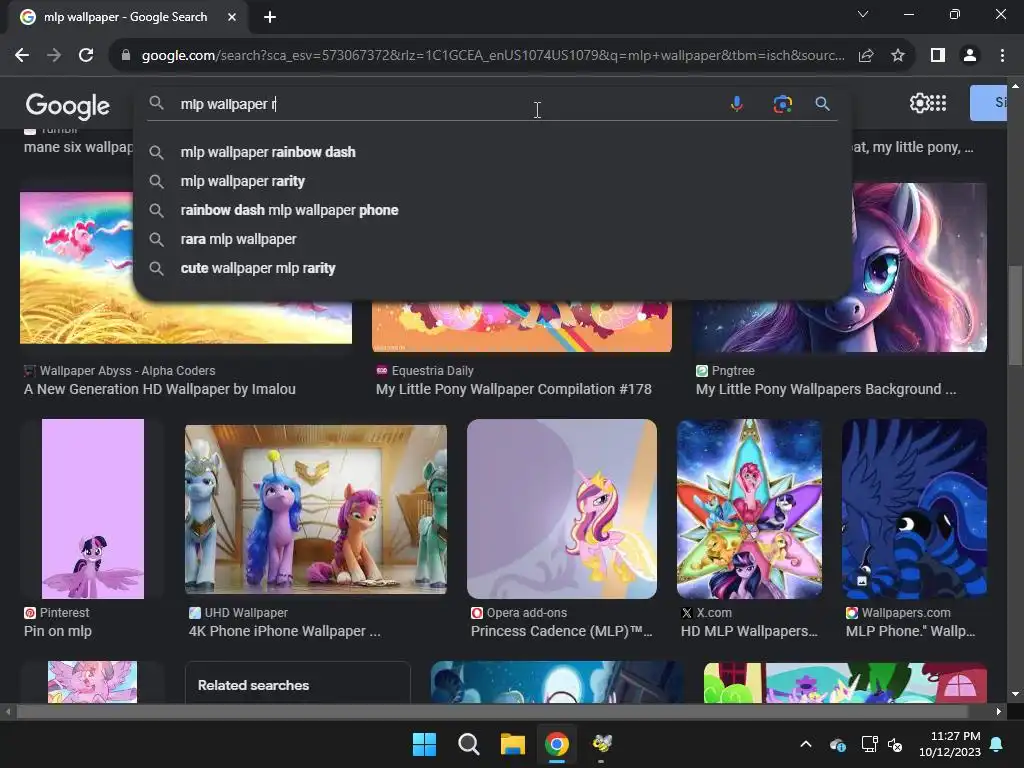The image size is (1024, 768).
Task: Open the tab search chevron in title bar
Action: point(863,14)
